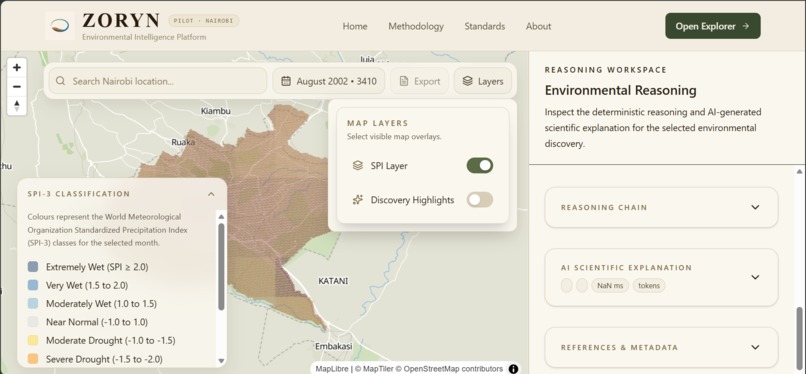This screenshot has height=374, width=806.
Task: Click the Severe Drought (-1.5 to -2.0) label
Action: pyautogui.click(x=104, y=359)
